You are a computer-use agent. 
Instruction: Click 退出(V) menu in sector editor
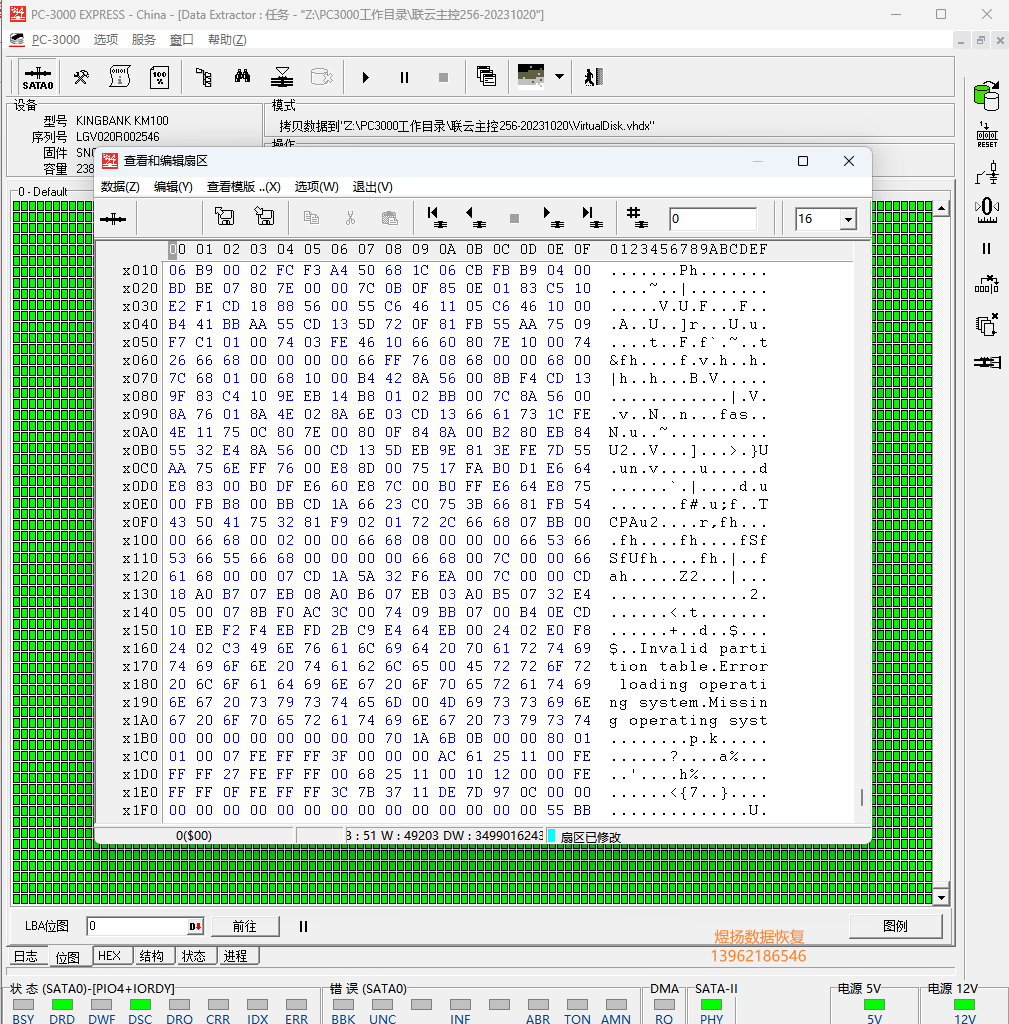tap(372, 187)
